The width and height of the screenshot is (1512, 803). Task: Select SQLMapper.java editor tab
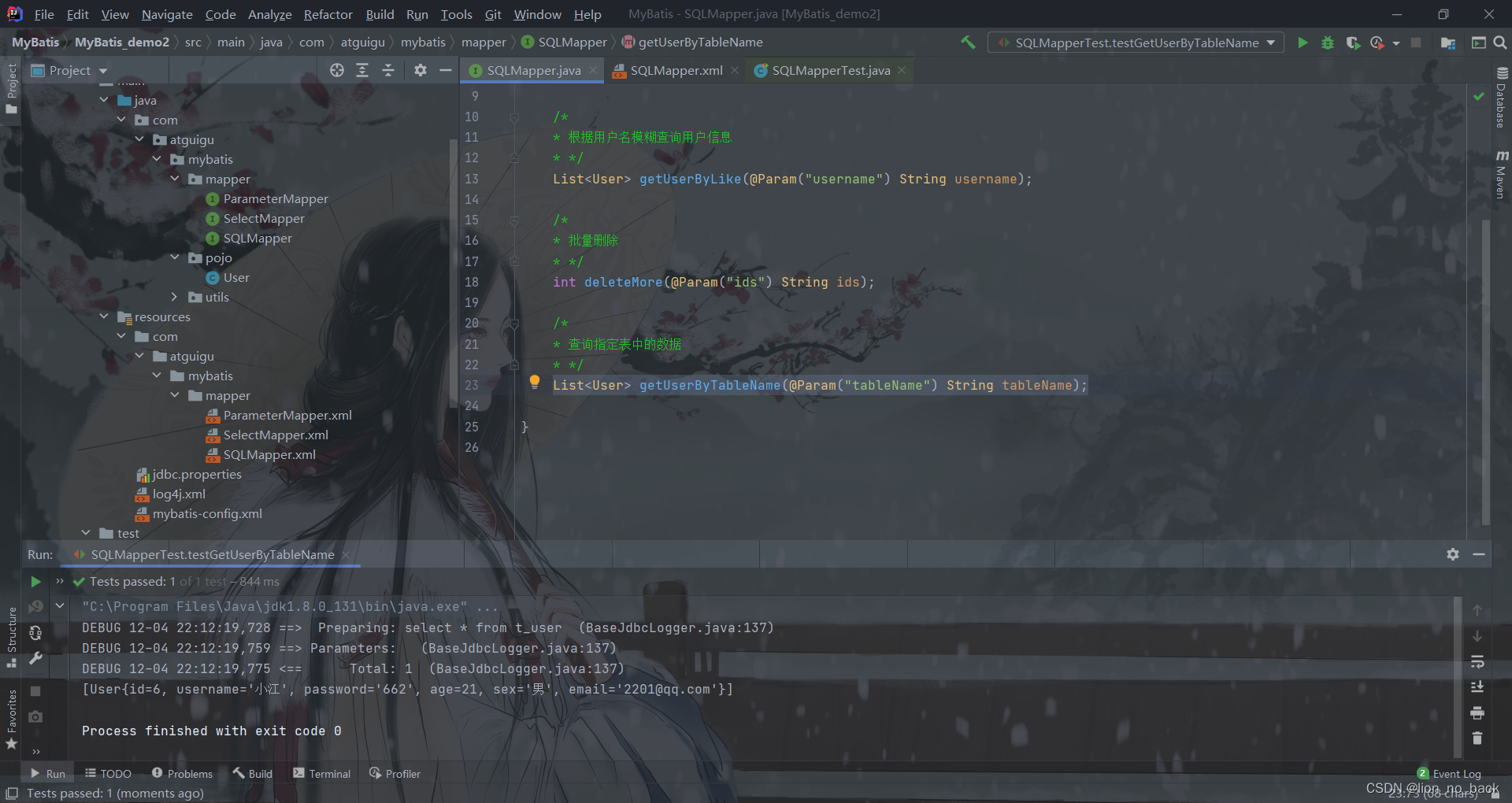[533, 70]
